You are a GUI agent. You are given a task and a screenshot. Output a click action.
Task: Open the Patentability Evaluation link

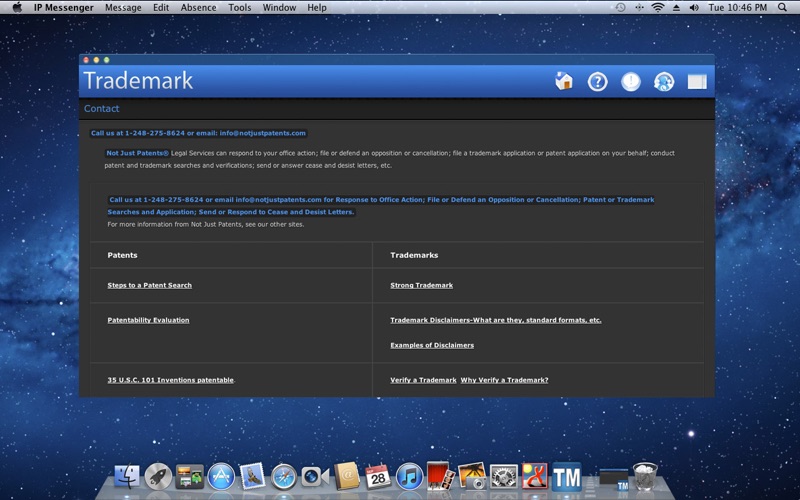click(148, 320)
